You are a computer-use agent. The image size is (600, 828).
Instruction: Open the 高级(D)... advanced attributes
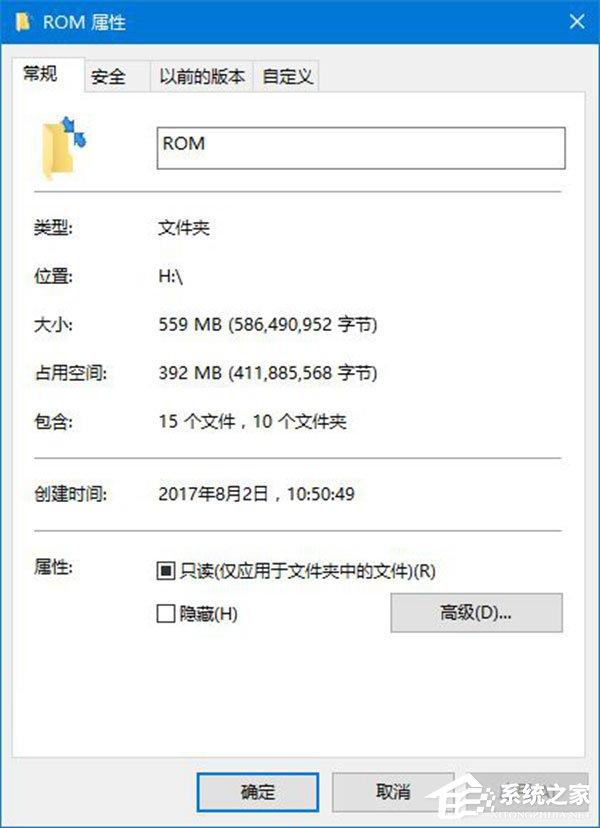476,613
